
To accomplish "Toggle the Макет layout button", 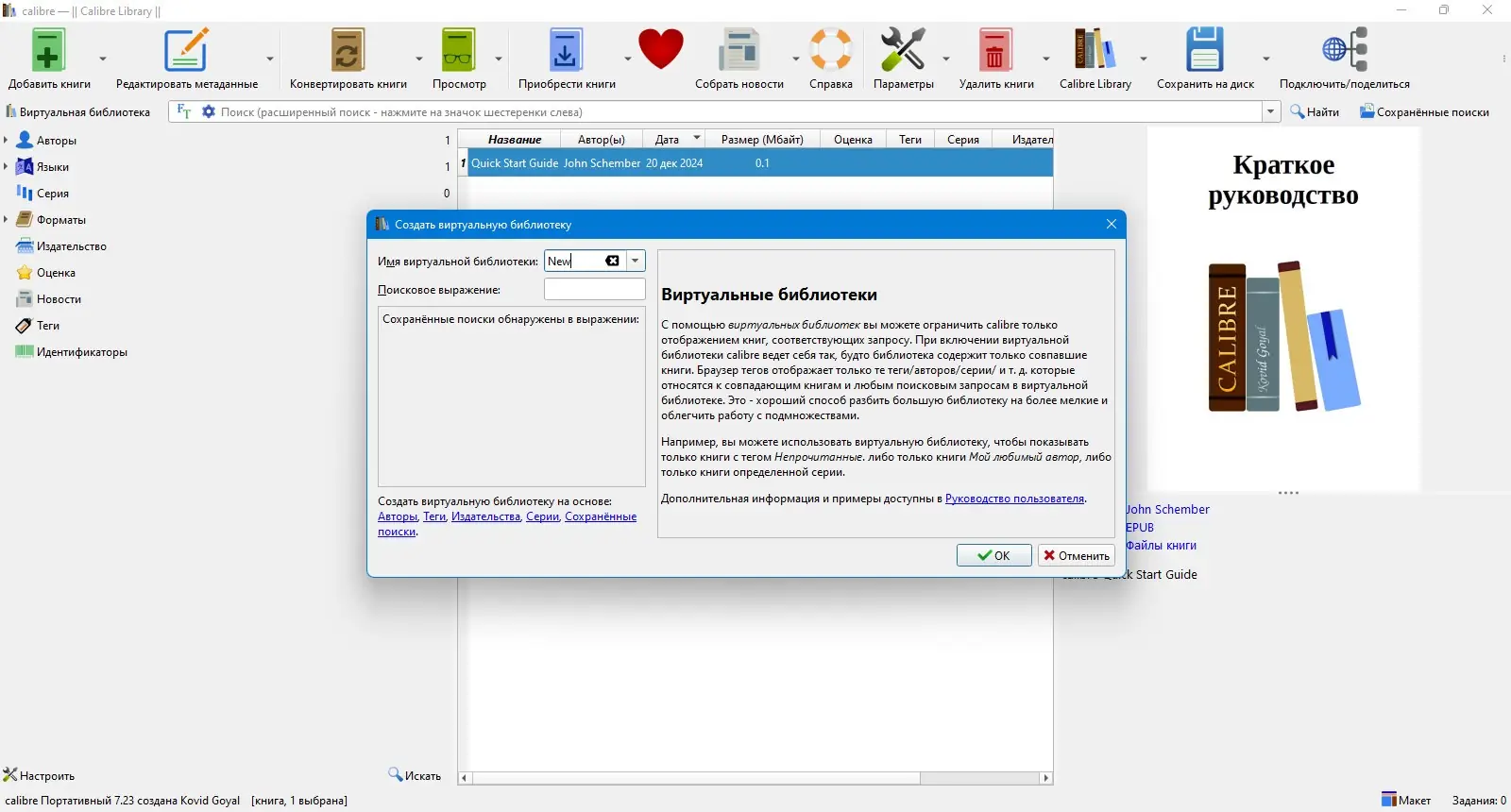I will [1405, 800].
